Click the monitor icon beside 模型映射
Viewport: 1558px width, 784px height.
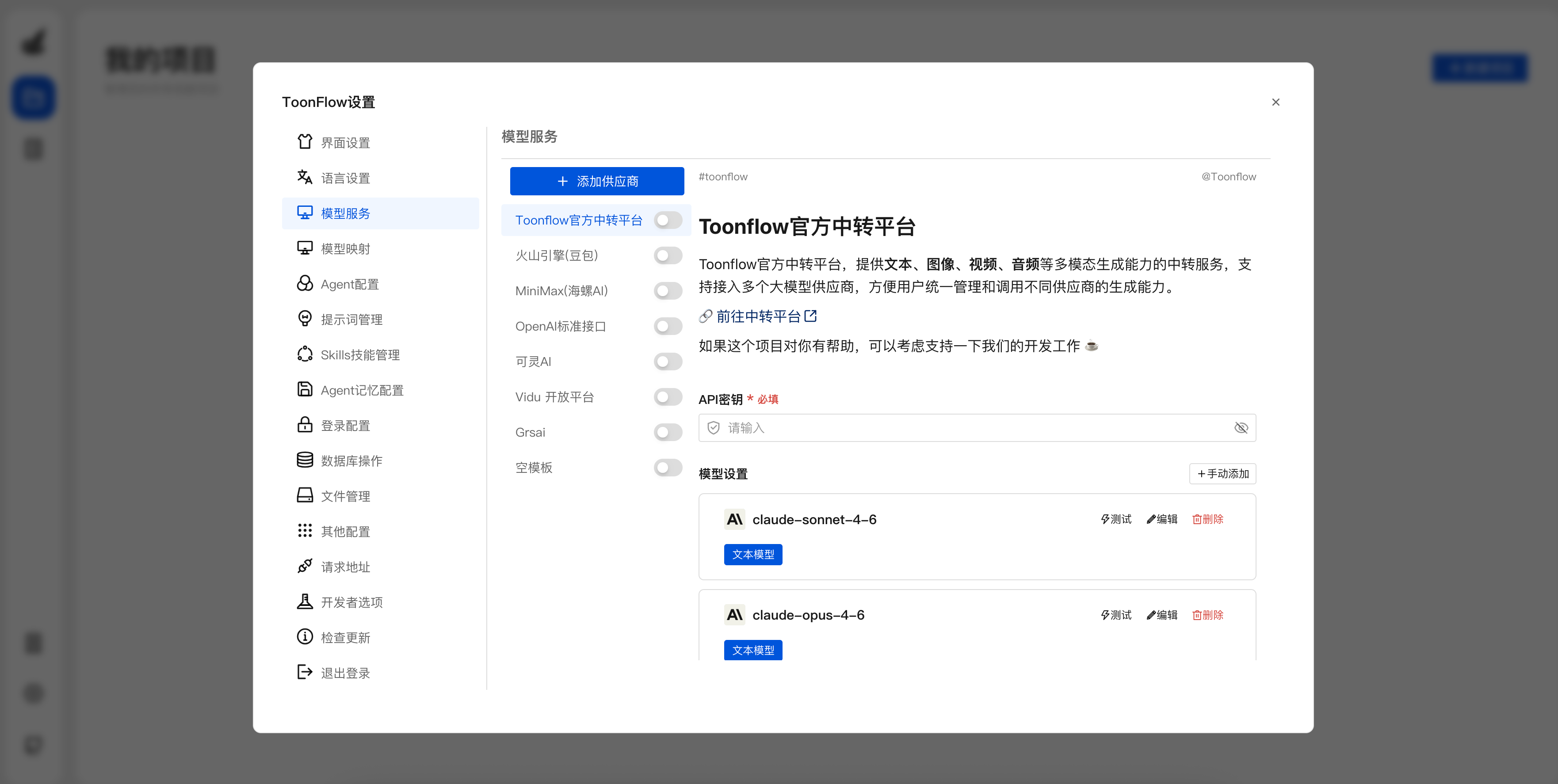click(x=305, y=248)
